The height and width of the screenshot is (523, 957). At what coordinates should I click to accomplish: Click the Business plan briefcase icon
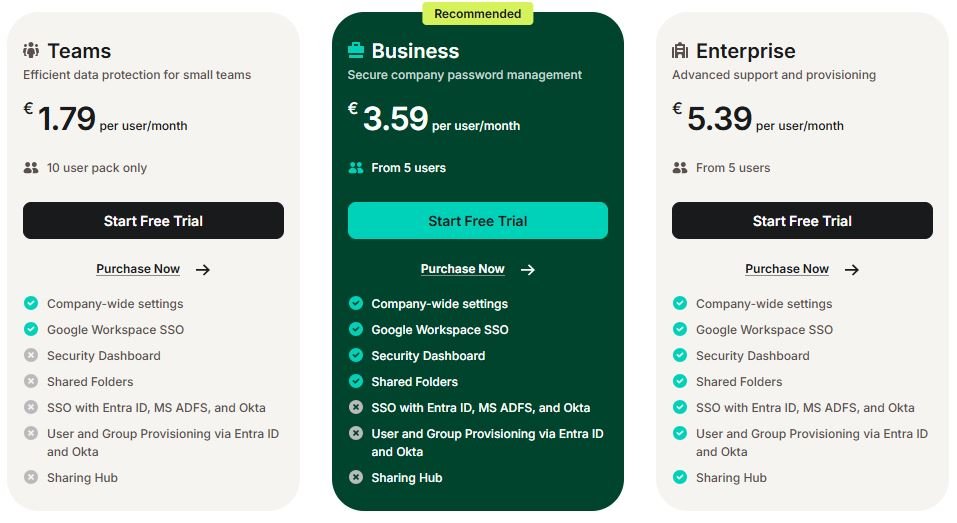[356, 50]
